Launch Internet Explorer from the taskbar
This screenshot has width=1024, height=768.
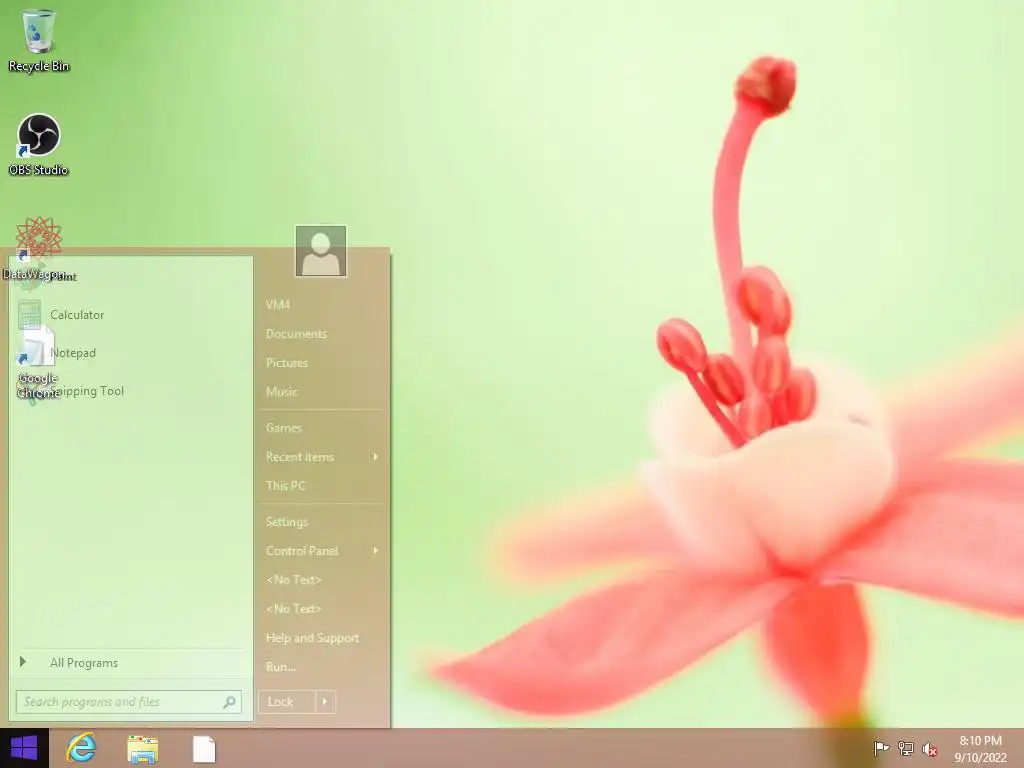click(x=82, y=748)
